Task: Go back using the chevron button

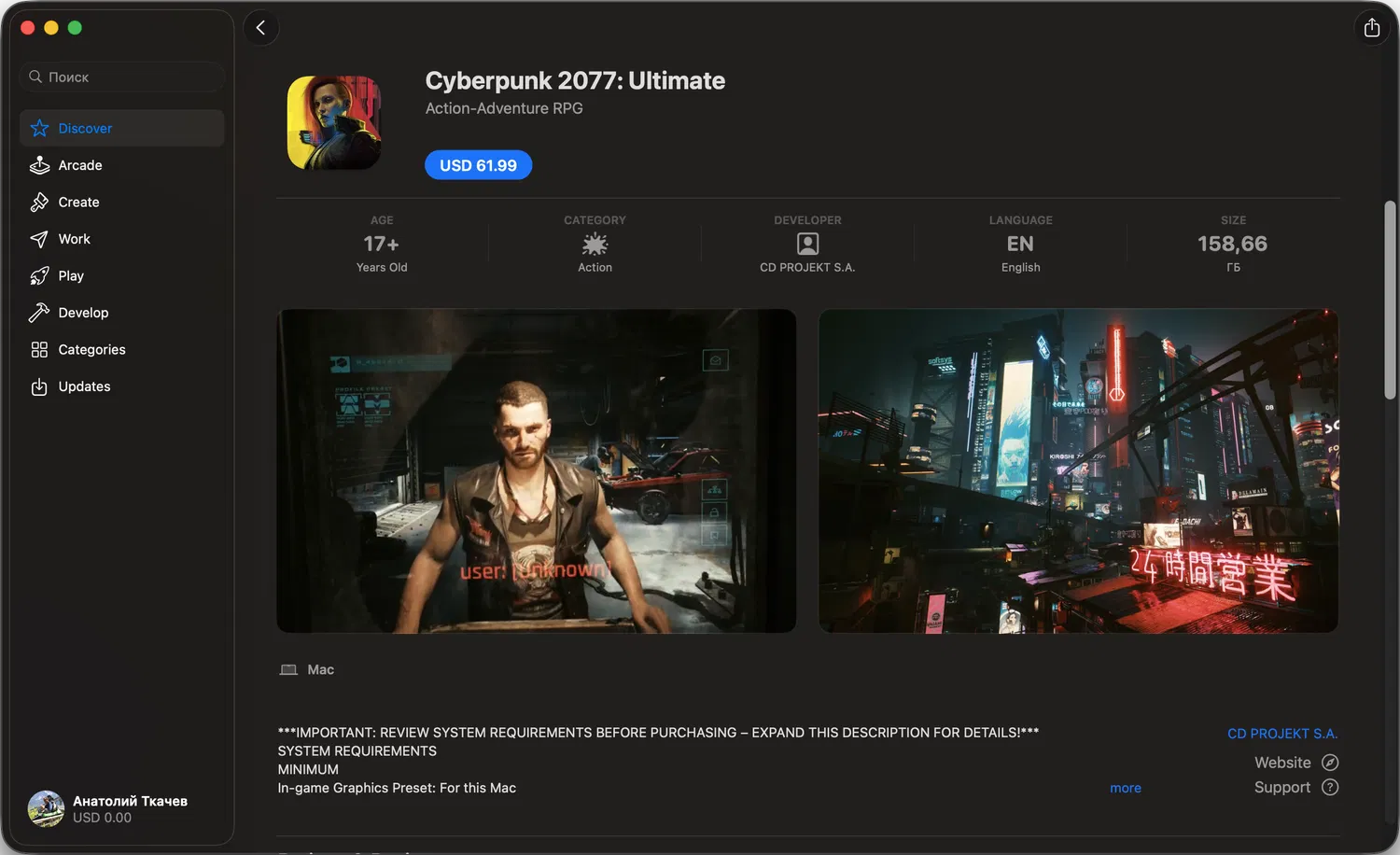Action: click(x=261, y=28)
